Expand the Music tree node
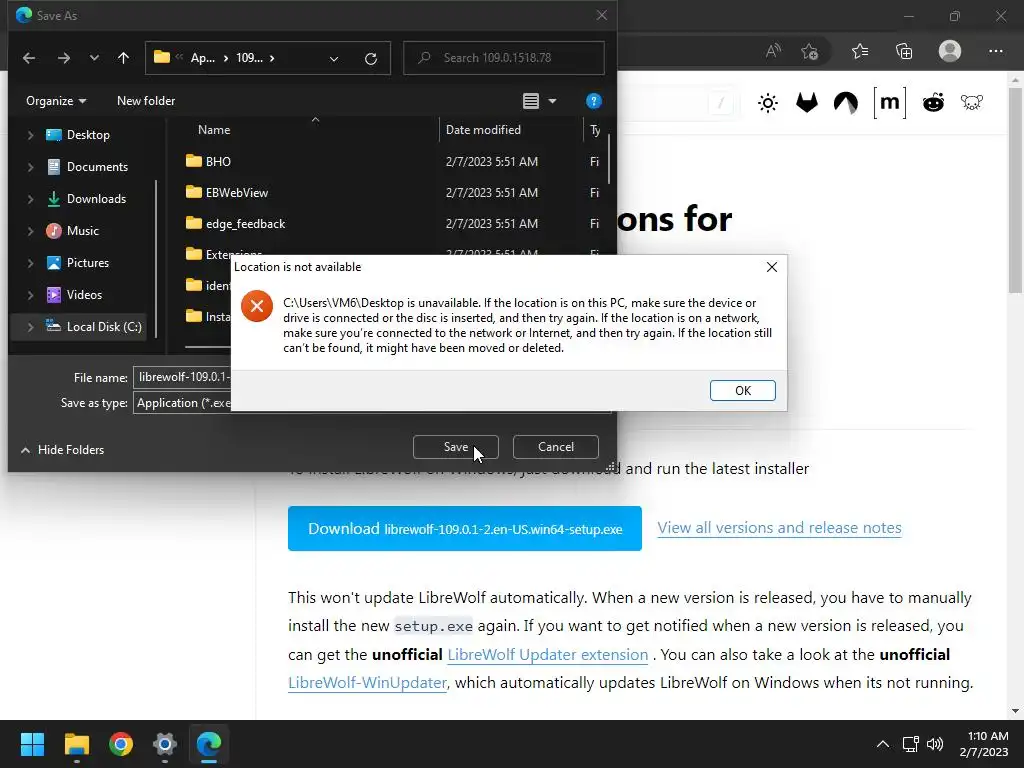This screenshot has width=1024, height=768. click(x=30, y=231)
